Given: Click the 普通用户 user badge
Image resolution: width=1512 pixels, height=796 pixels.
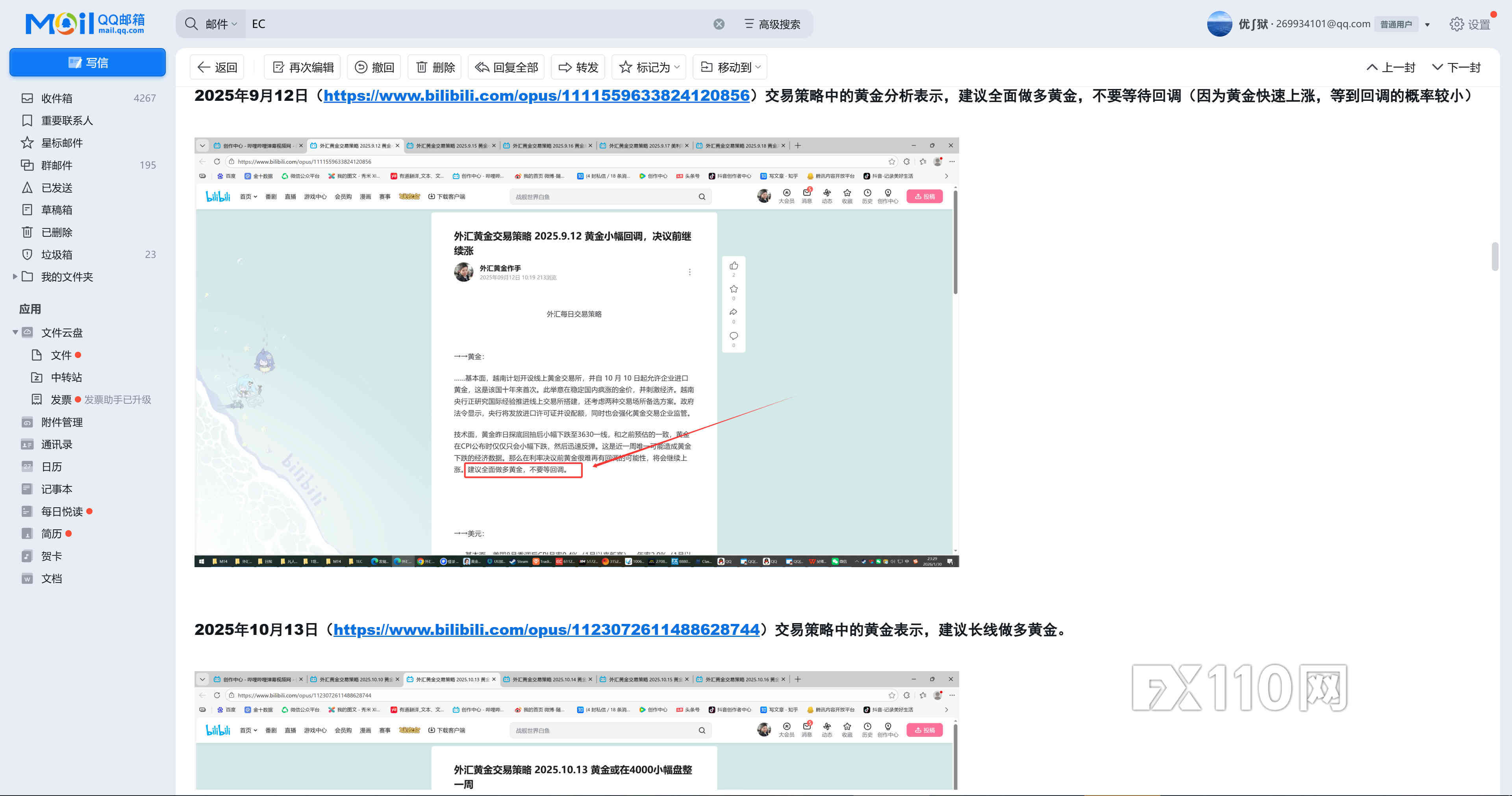Looking at the screenshot, I should click(x=1395, y=24).
